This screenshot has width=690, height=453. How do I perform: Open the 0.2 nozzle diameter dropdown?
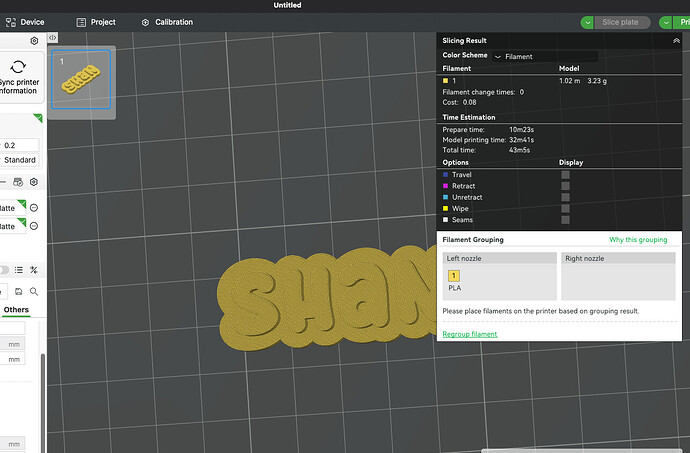[x=19, y=145]
